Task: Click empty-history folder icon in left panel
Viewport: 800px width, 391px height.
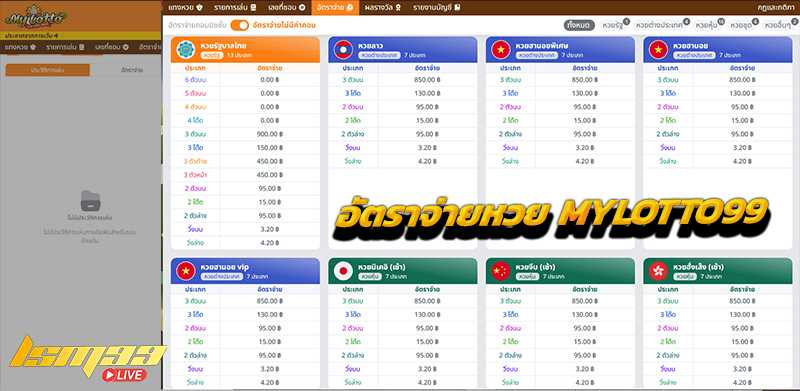Action: click(x=90, y=201)
